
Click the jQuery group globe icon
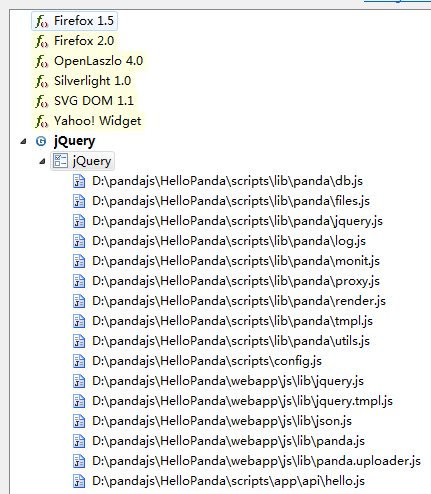coord(41,141)
